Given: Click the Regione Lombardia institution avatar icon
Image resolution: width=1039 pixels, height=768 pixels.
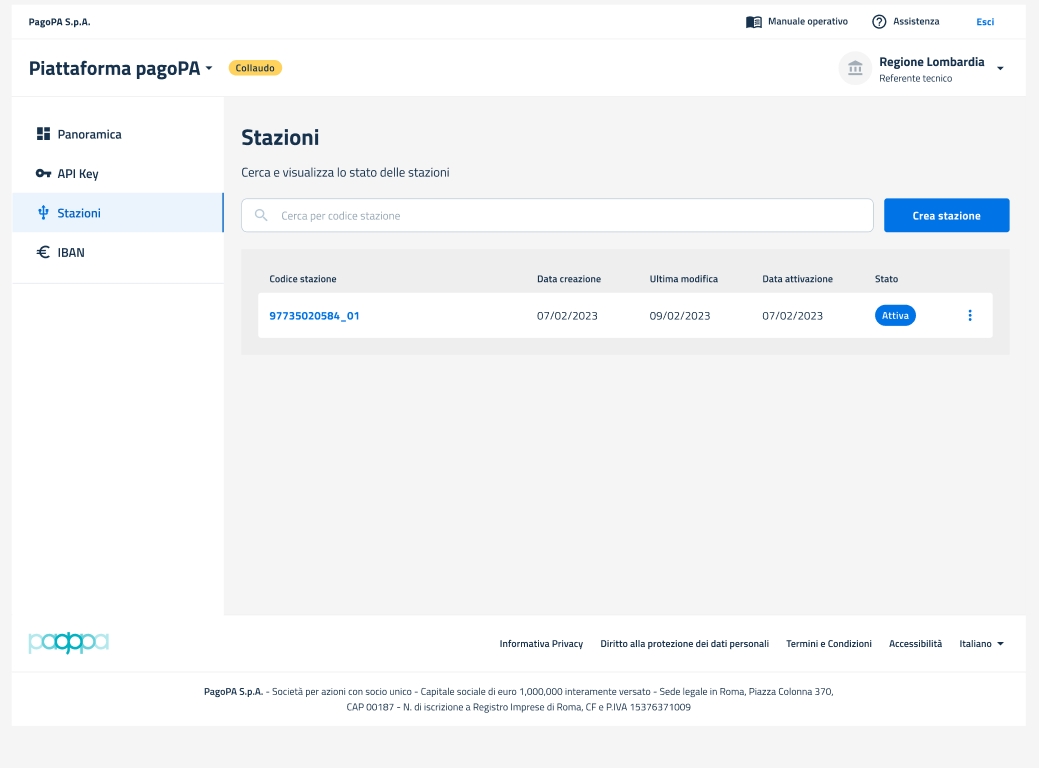Looking at the screenshot, I should point(855,68).
